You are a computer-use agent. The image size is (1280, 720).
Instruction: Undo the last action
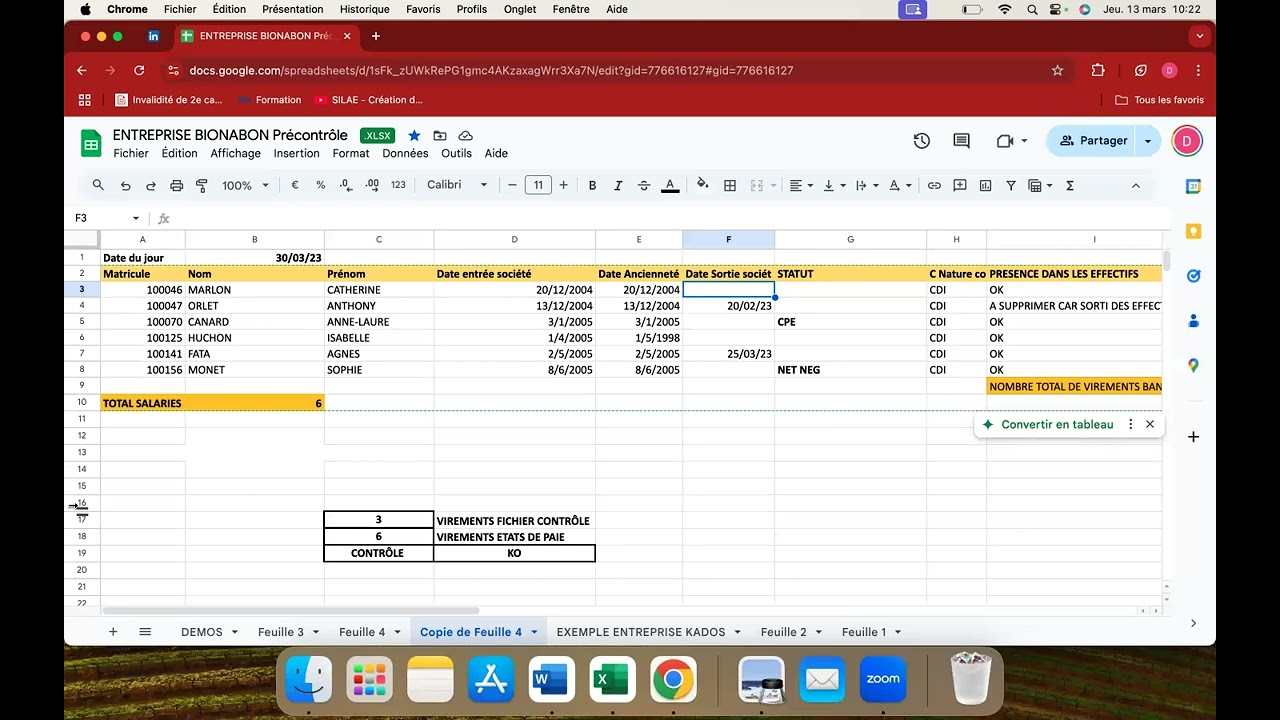tap(125, 185)
